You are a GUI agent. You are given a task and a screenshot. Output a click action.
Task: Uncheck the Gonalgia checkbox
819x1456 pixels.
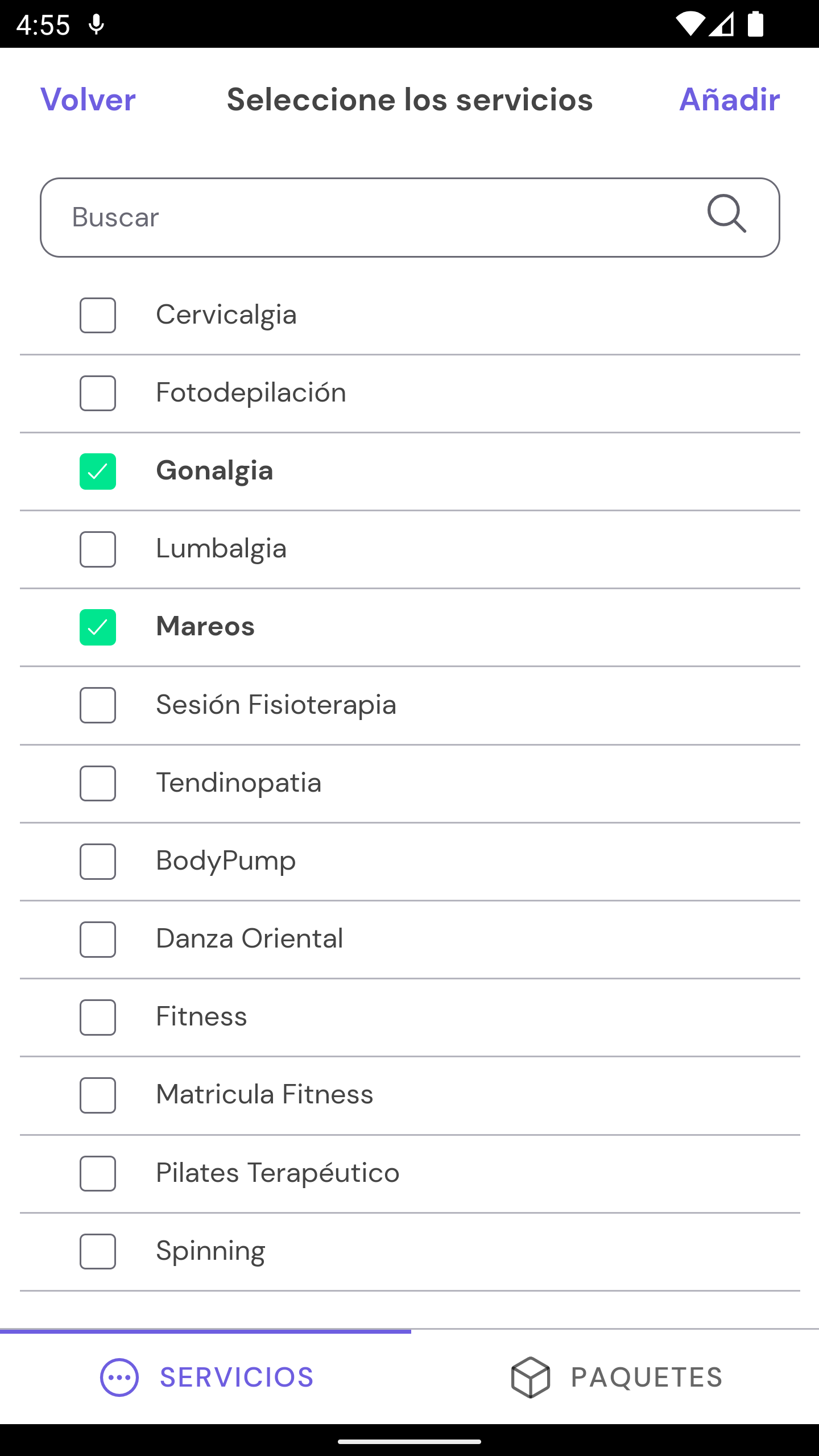(98, 471)
